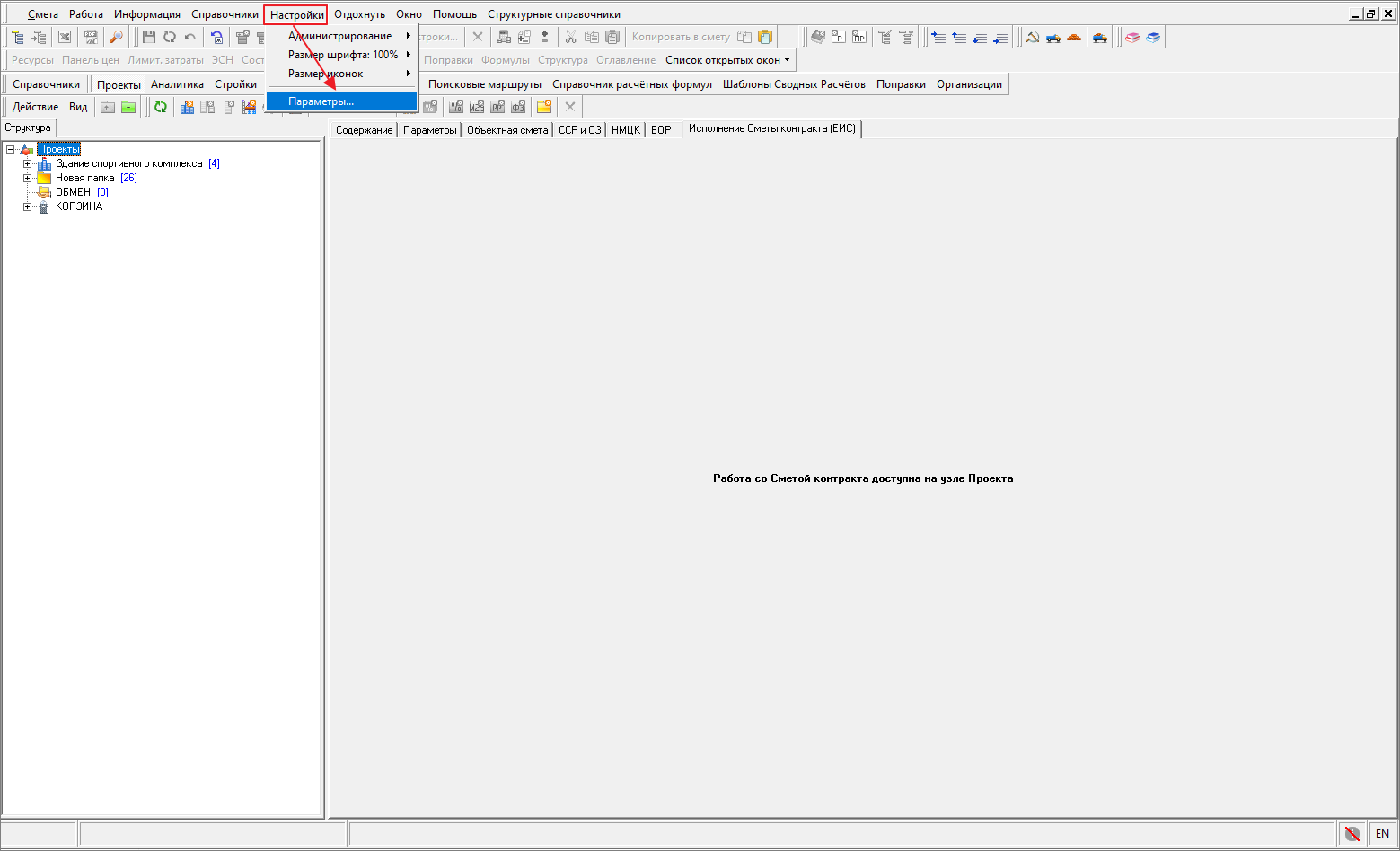
Task: Click the green folder icon in toolbar
Action: (128, 107)
